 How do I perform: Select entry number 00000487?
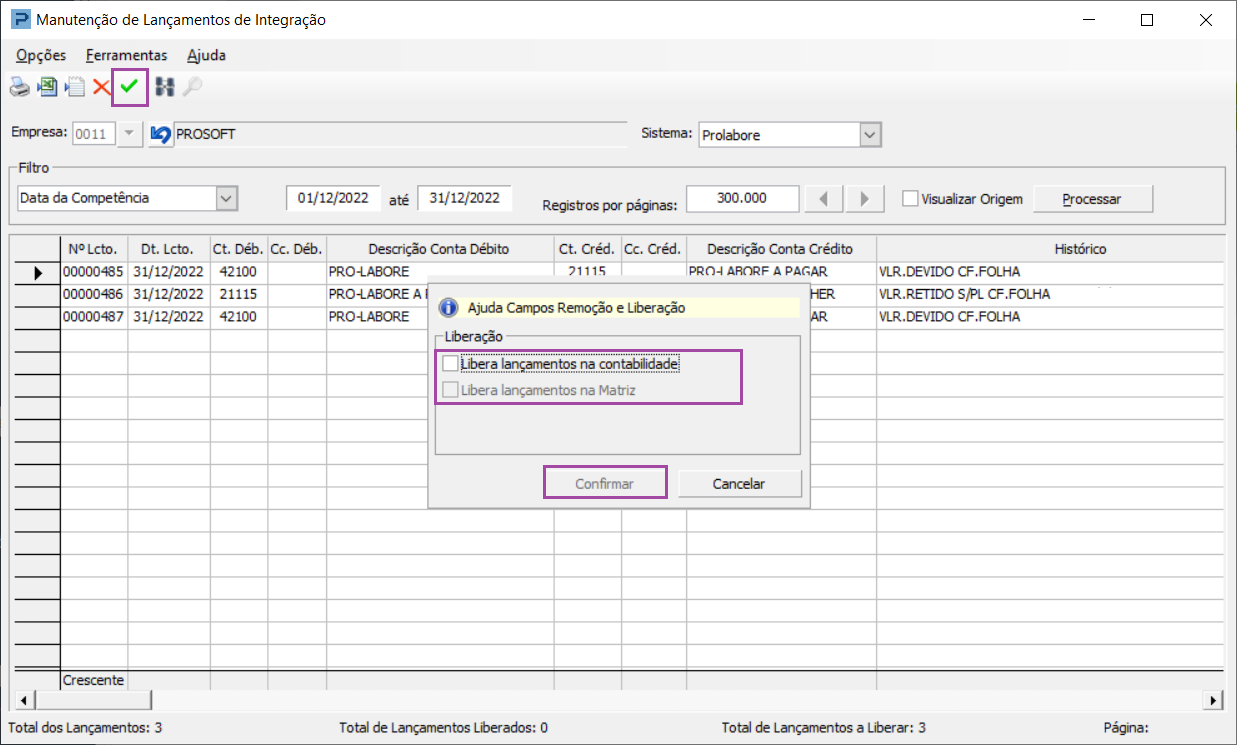94,317
